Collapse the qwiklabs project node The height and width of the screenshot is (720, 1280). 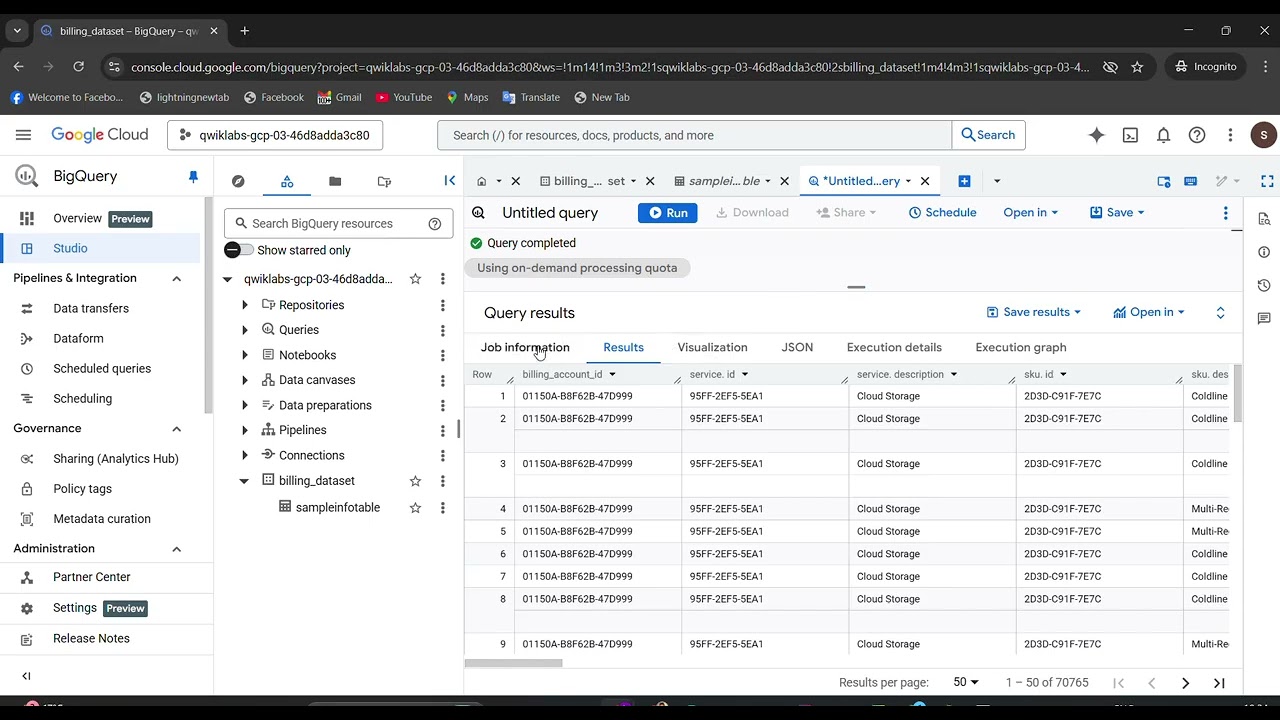tap(227, 279)
